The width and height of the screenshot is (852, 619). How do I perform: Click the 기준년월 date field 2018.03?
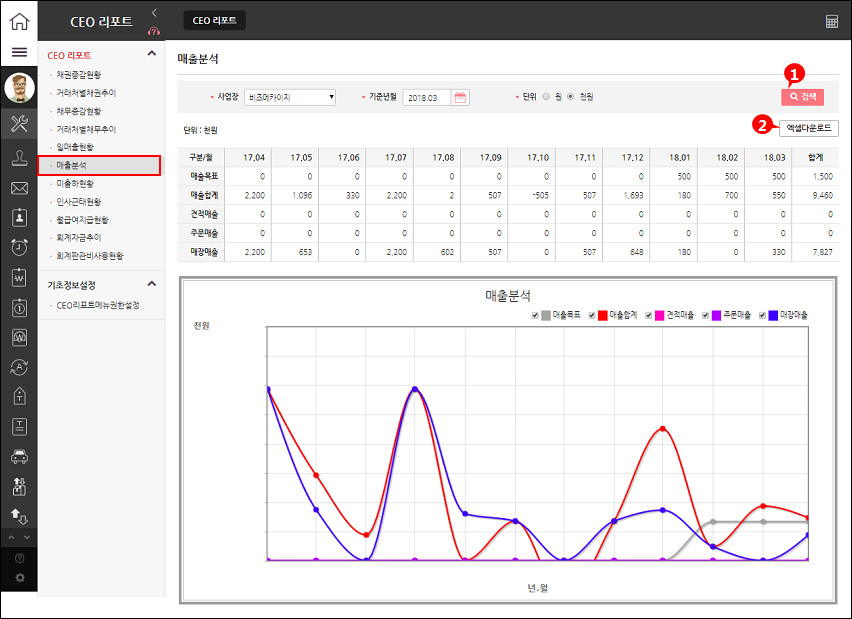coord(427,98)
